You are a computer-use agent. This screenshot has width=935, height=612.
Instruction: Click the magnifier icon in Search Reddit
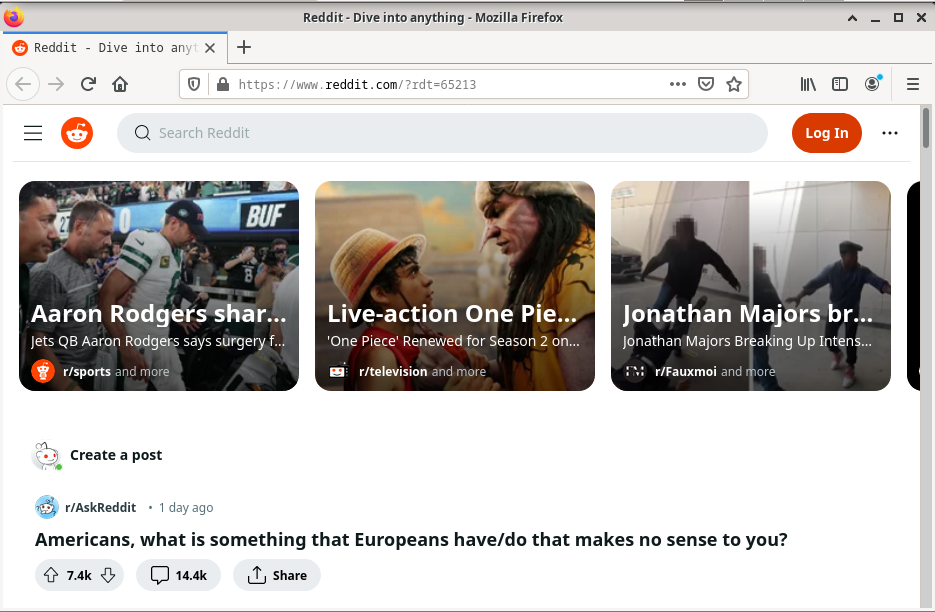[x=142, y=133]
